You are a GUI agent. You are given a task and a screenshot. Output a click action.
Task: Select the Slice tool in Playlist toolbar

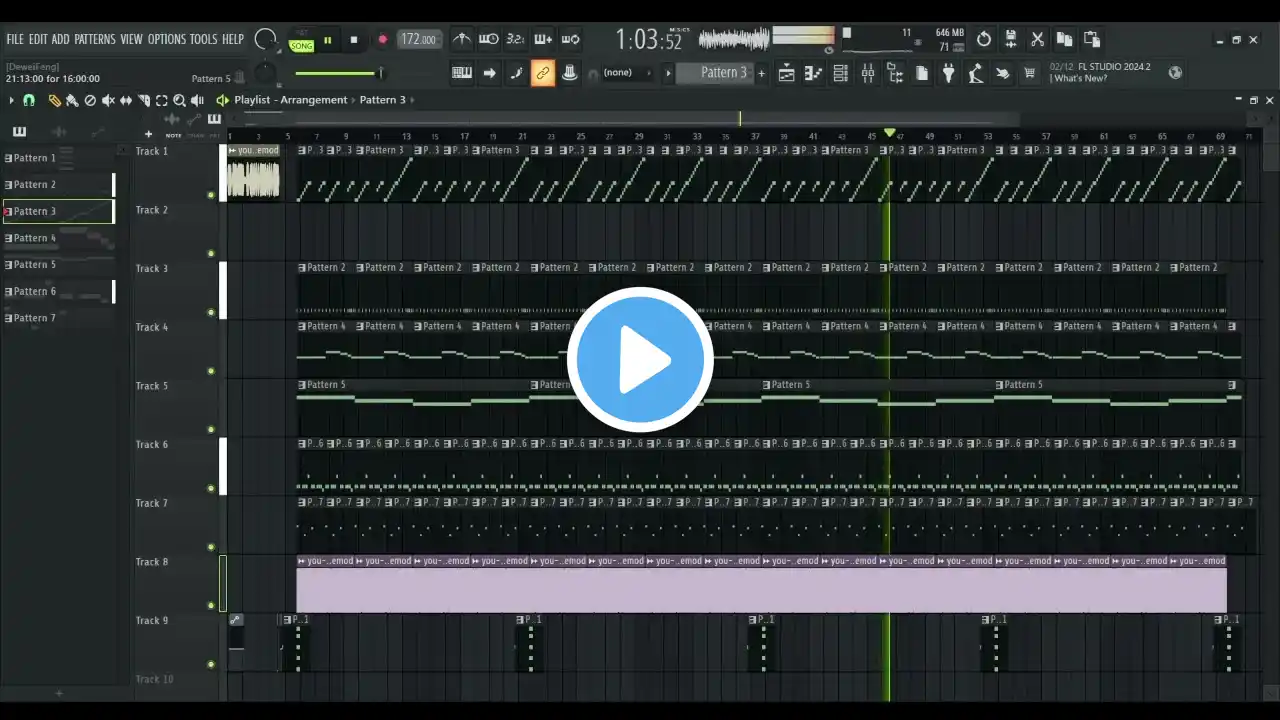[x=144, y=100]
